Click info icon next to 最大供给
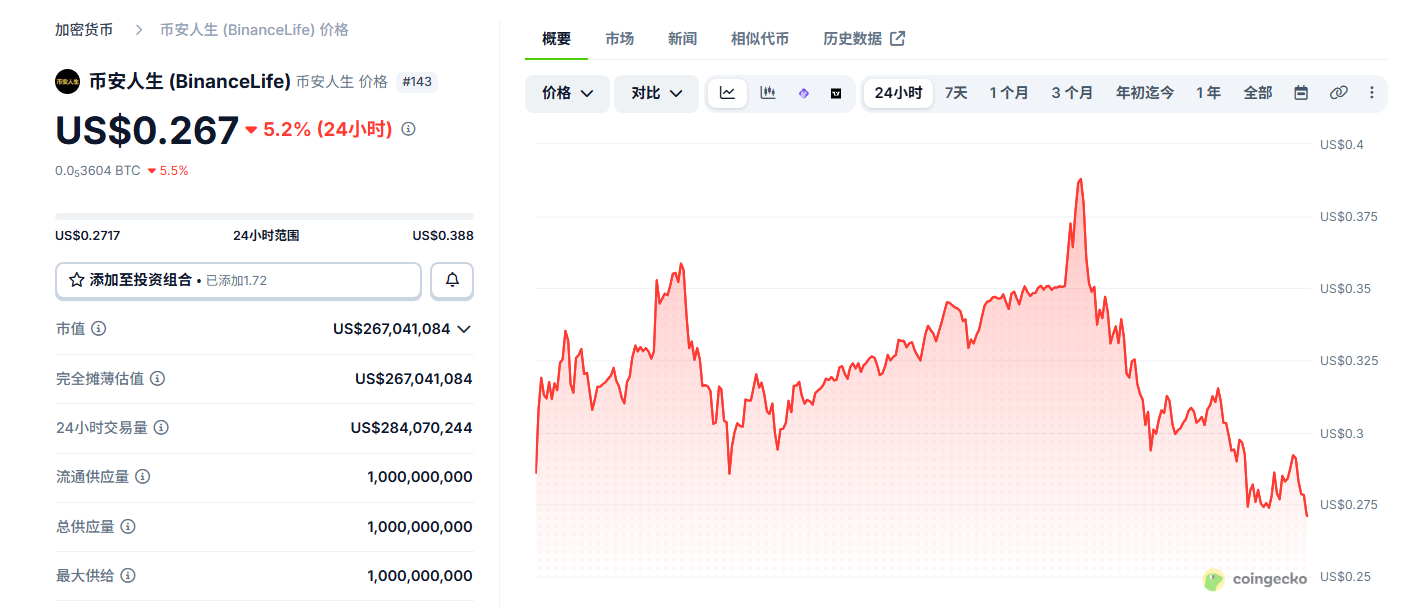 coord(128,576)
